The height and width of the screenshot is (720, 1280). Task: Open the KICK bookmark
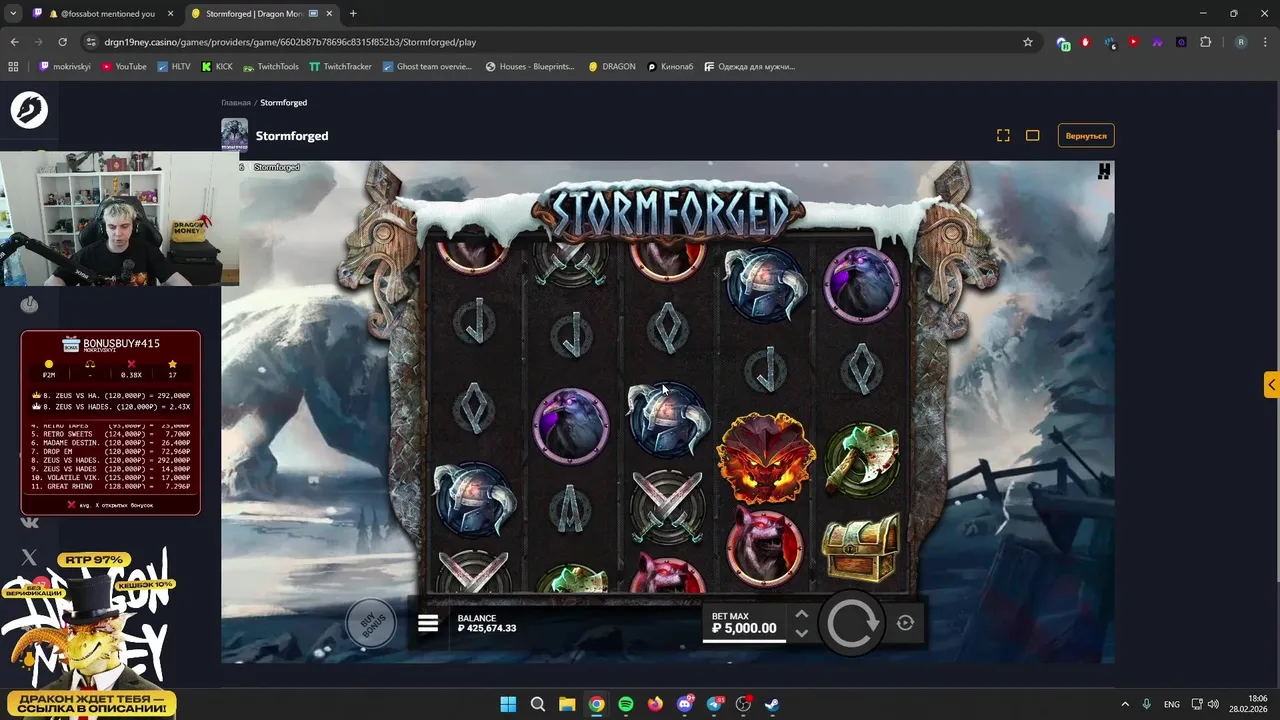pyautogui.click(x=217, y=67)
